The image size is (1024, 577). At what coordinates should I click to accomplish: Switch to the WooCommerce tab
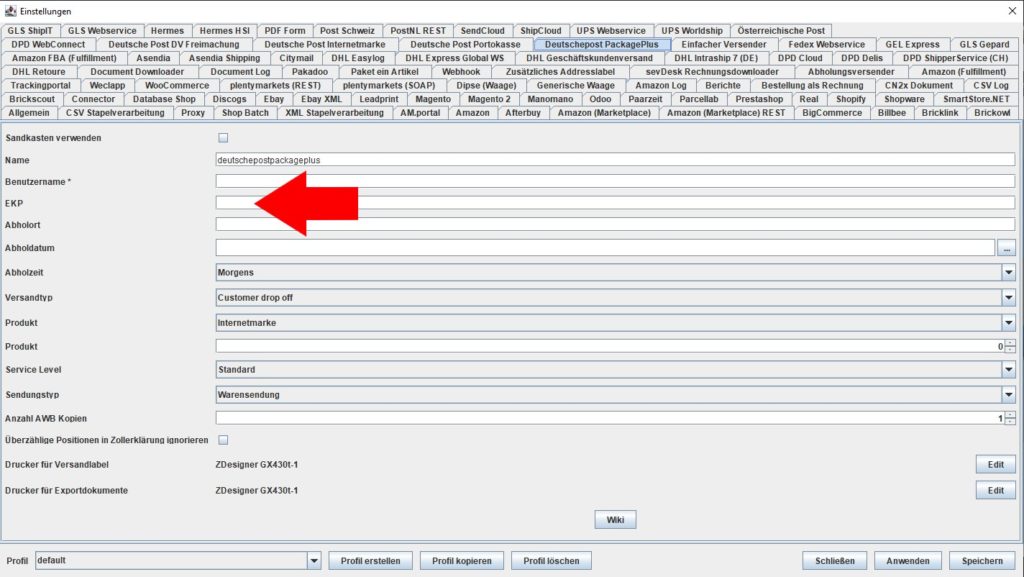[x=177, y=86]
